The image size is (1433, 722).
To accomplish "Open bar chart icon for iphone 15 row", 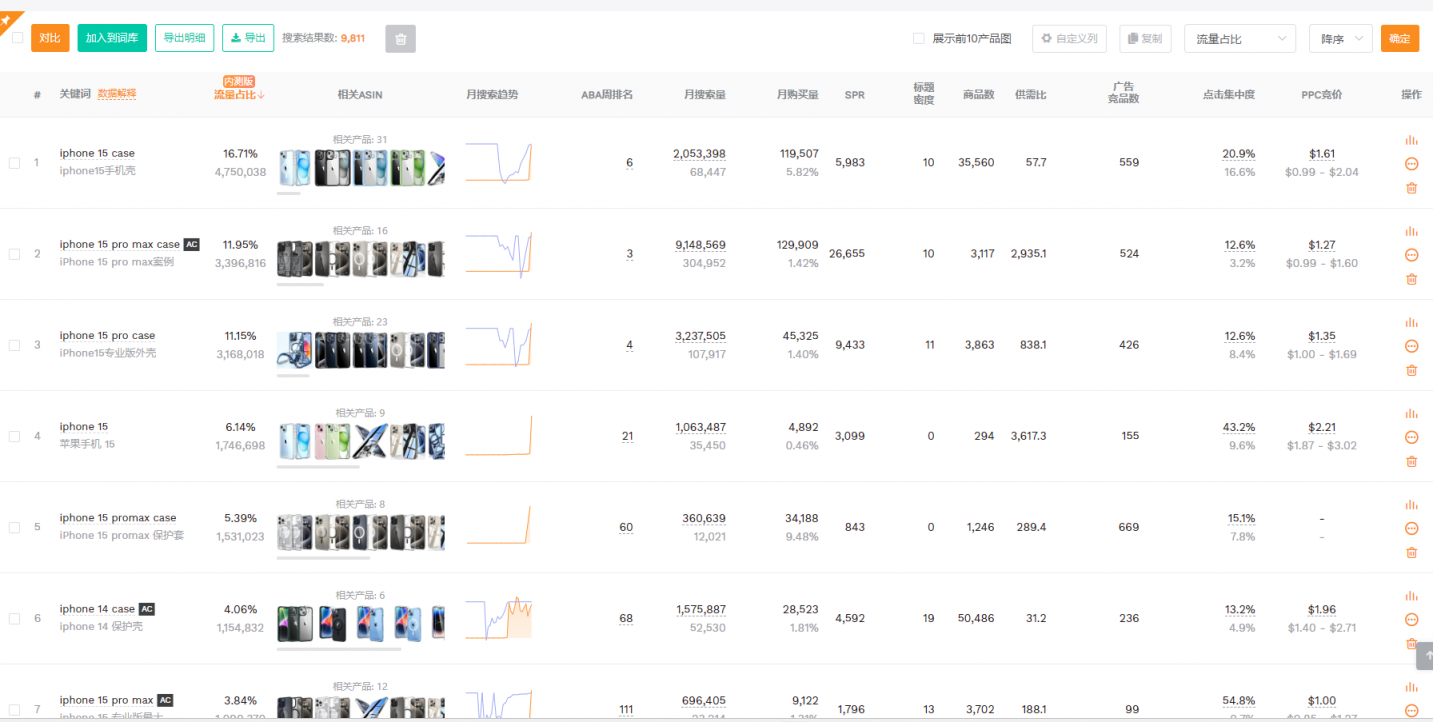I will coord(1411,413).
